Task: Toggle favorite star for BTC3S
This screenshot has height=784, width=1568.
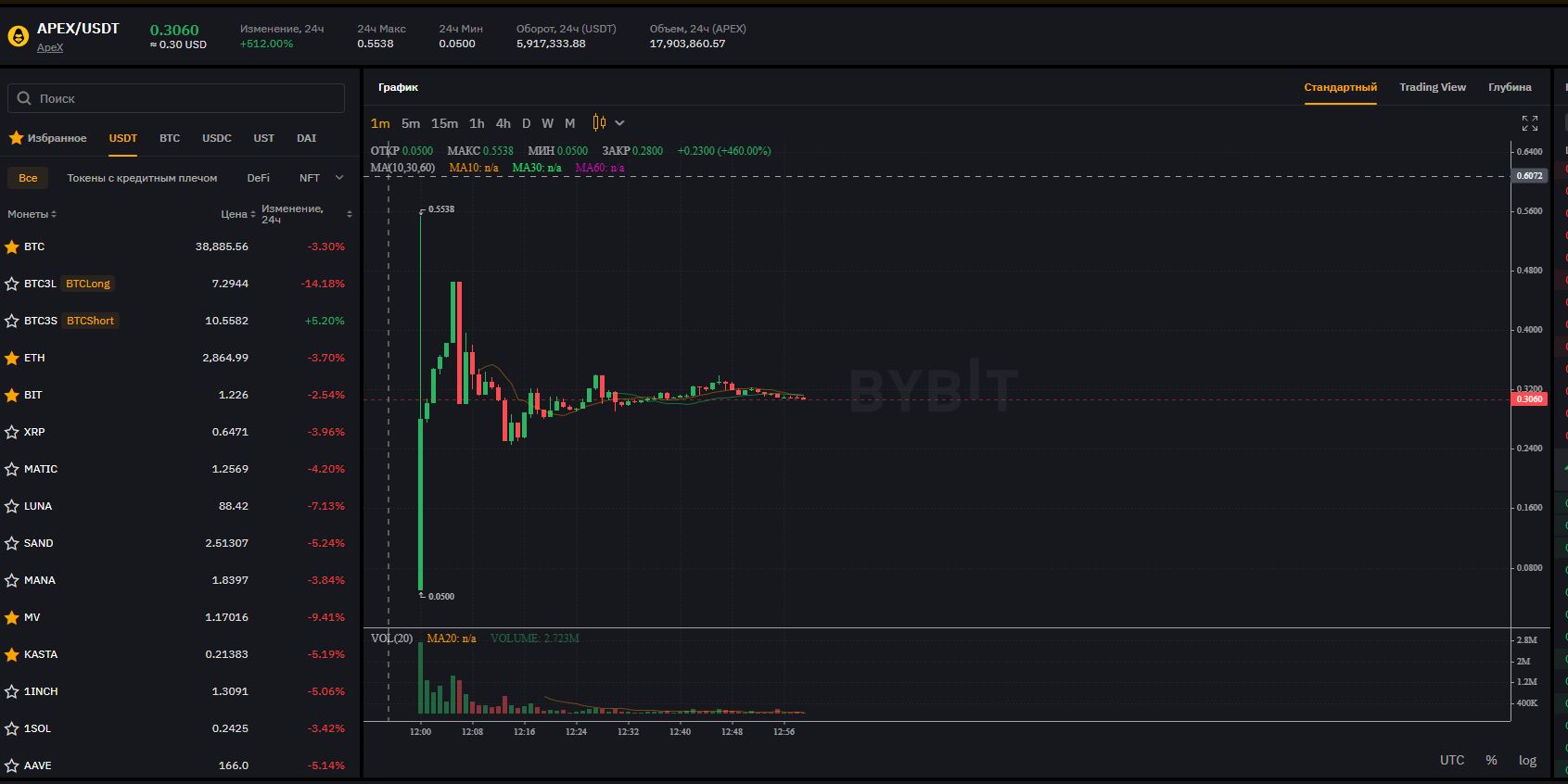Action: click(x=12, y=321)
